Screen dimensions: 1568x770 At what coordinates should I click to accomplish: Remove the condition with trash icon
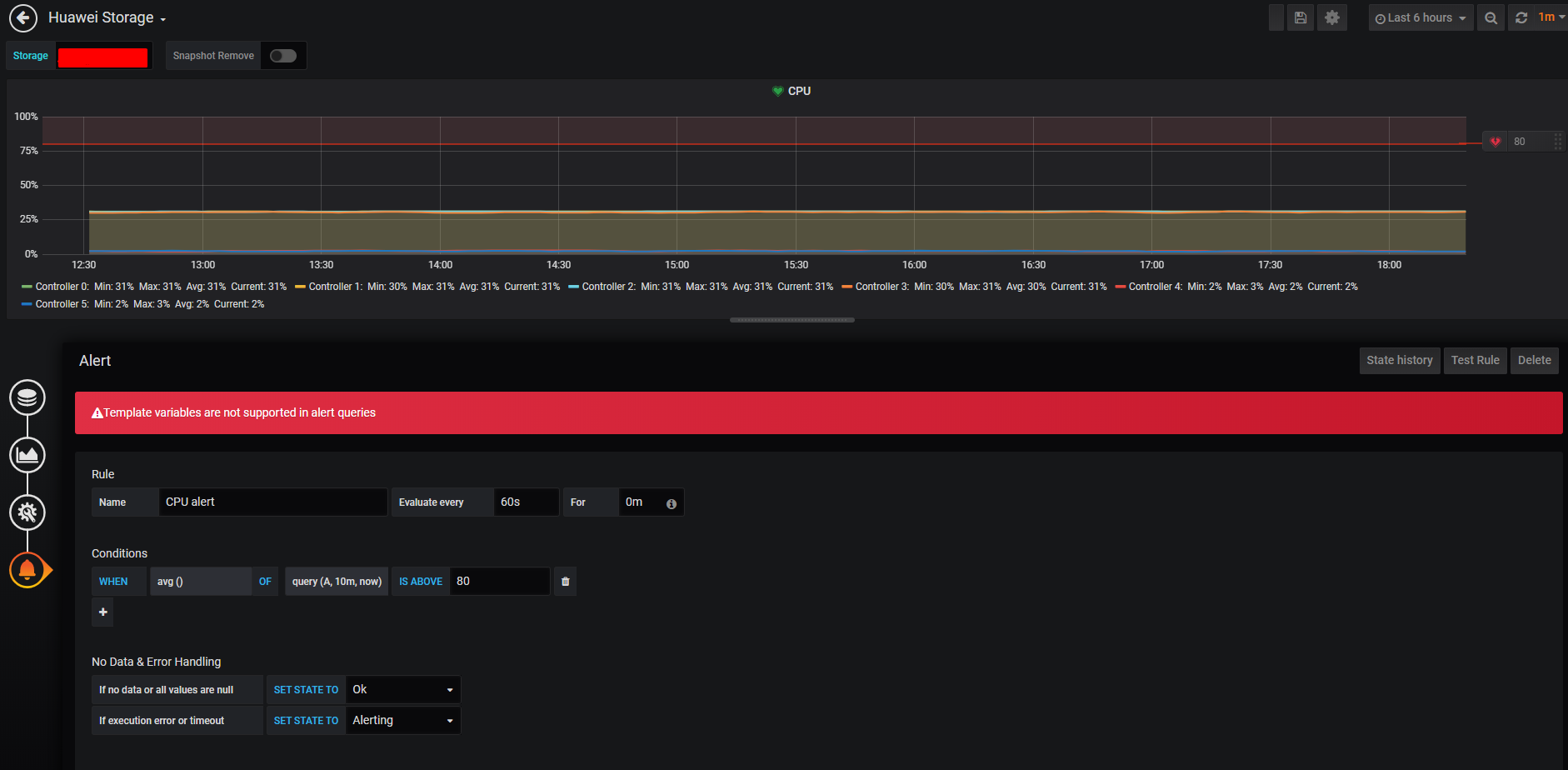click(x=566, y=582)
